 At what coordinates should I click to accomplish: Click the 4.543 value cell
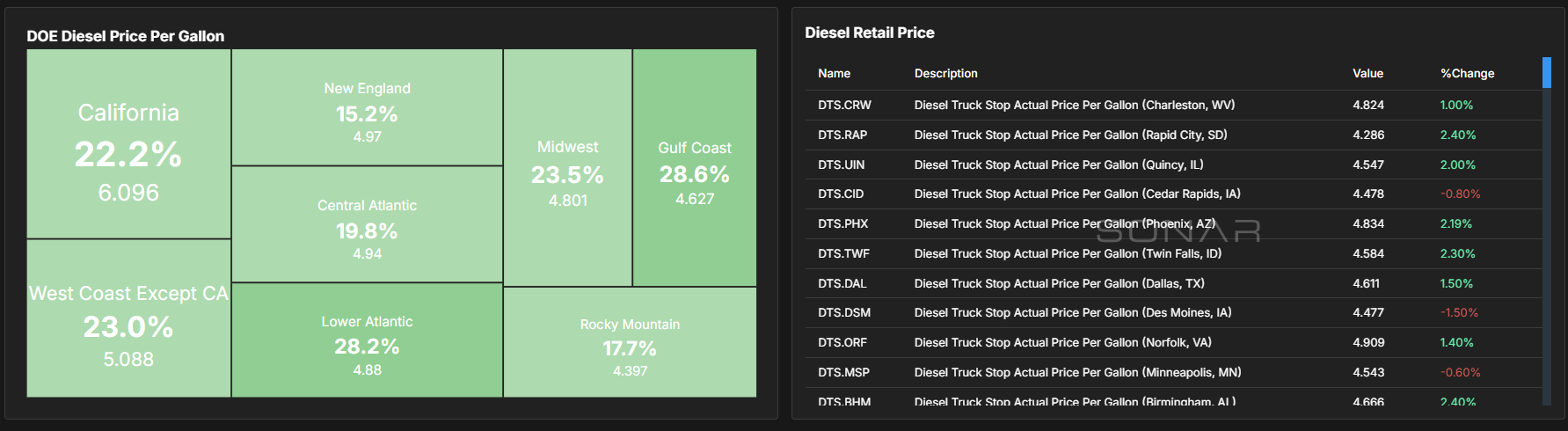pos(1367,372)
